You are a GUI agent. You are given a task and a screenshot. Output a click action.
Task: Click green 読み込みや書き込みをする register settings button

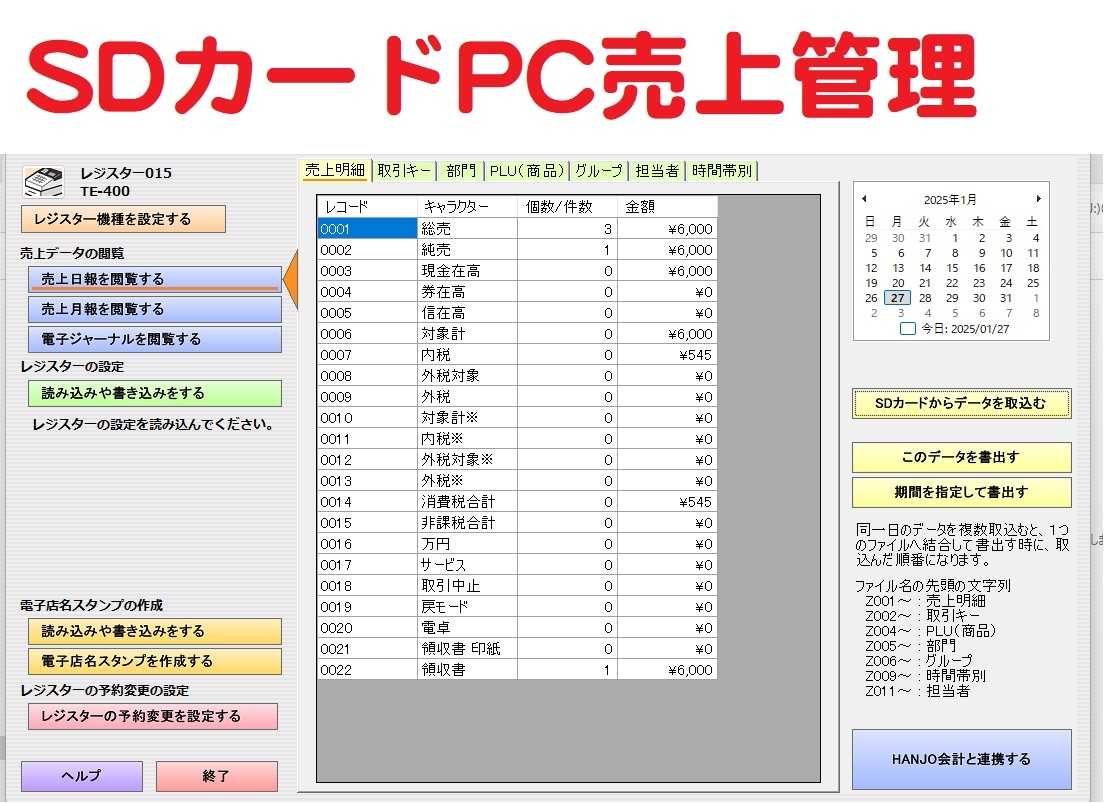(x=155, y=393)
